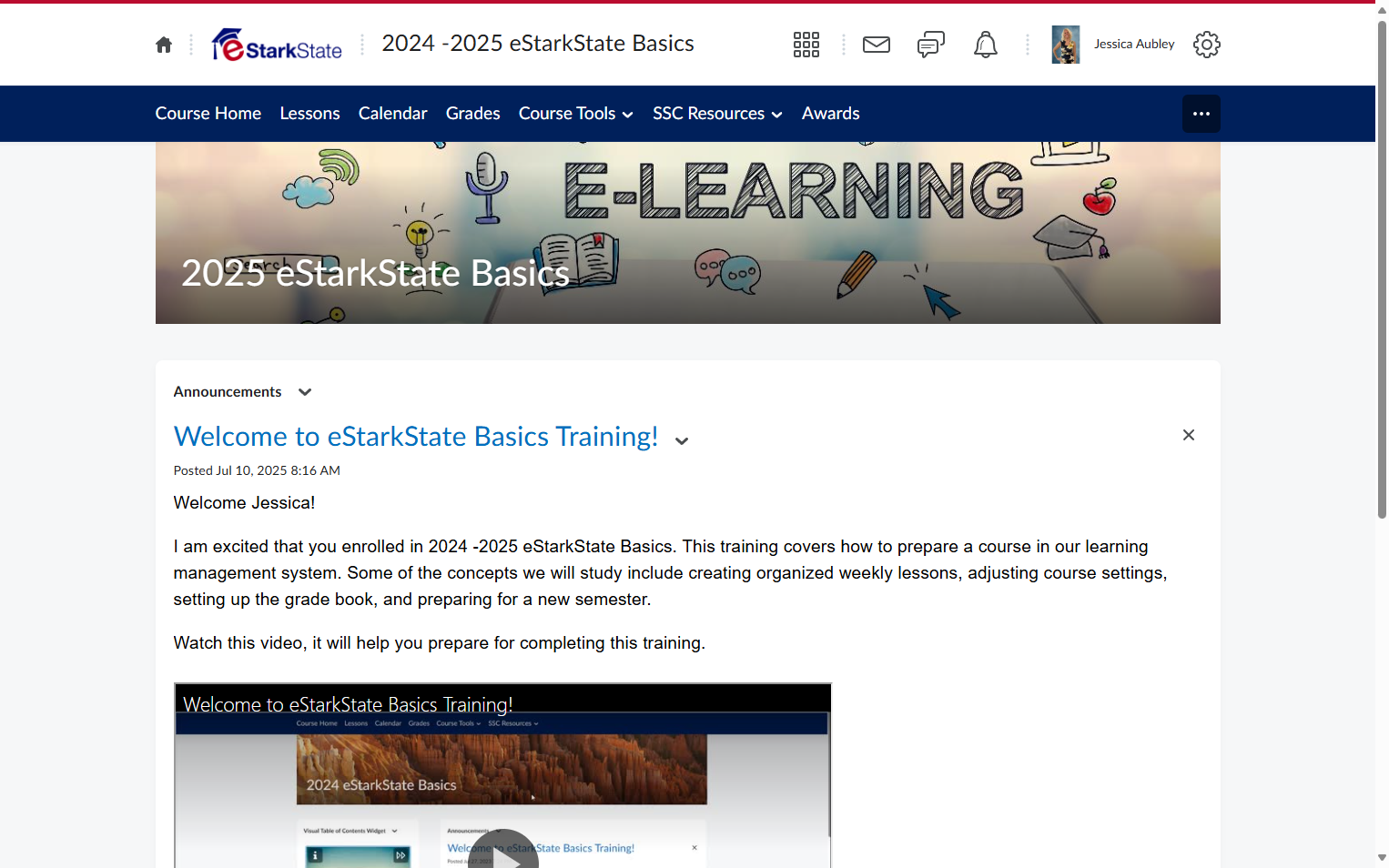
Task: Go to My Home via house icon
Action: 164,45
